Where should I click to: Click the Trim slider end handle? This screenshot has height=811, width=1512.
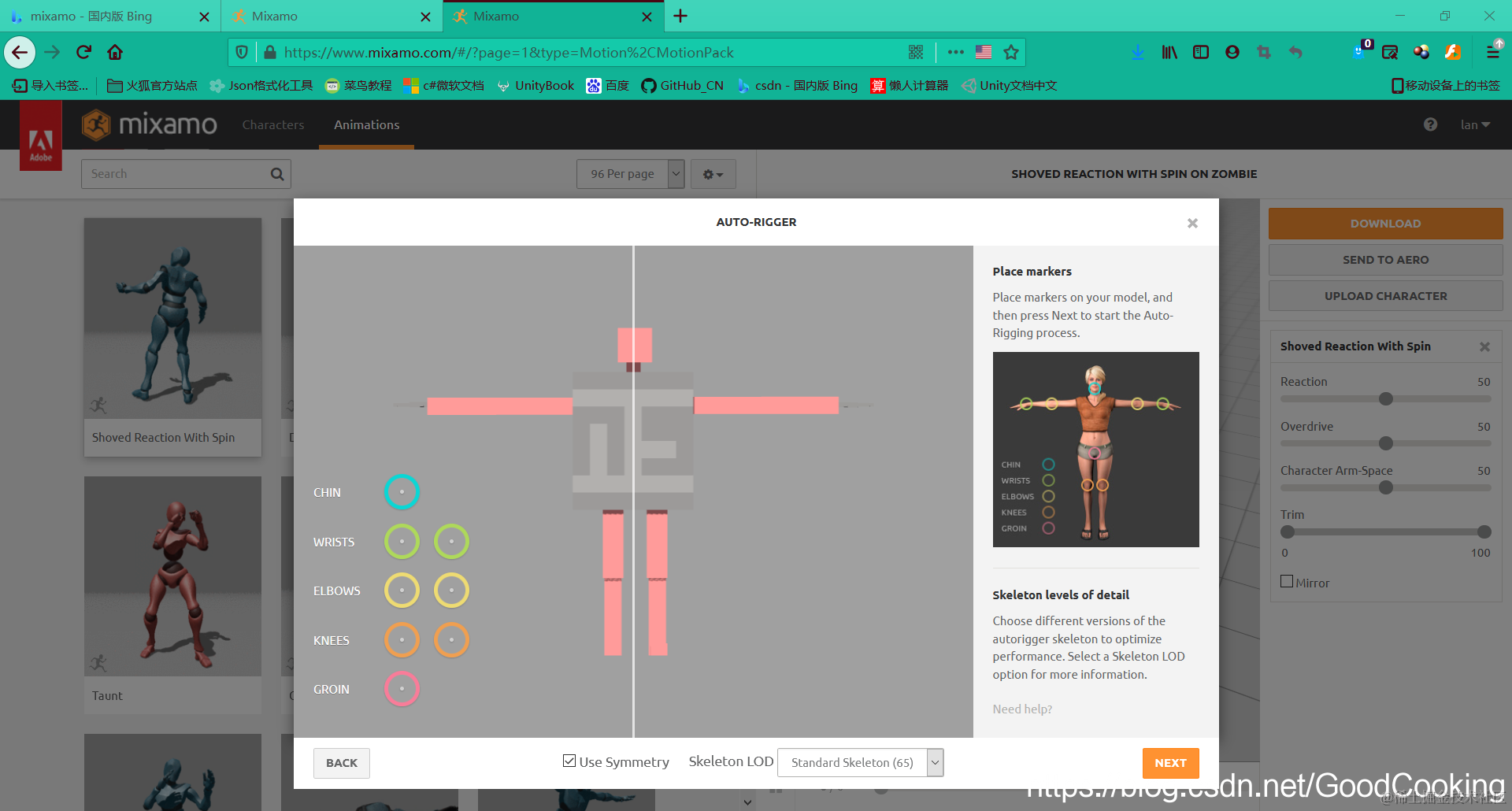tap(1484, 532)
